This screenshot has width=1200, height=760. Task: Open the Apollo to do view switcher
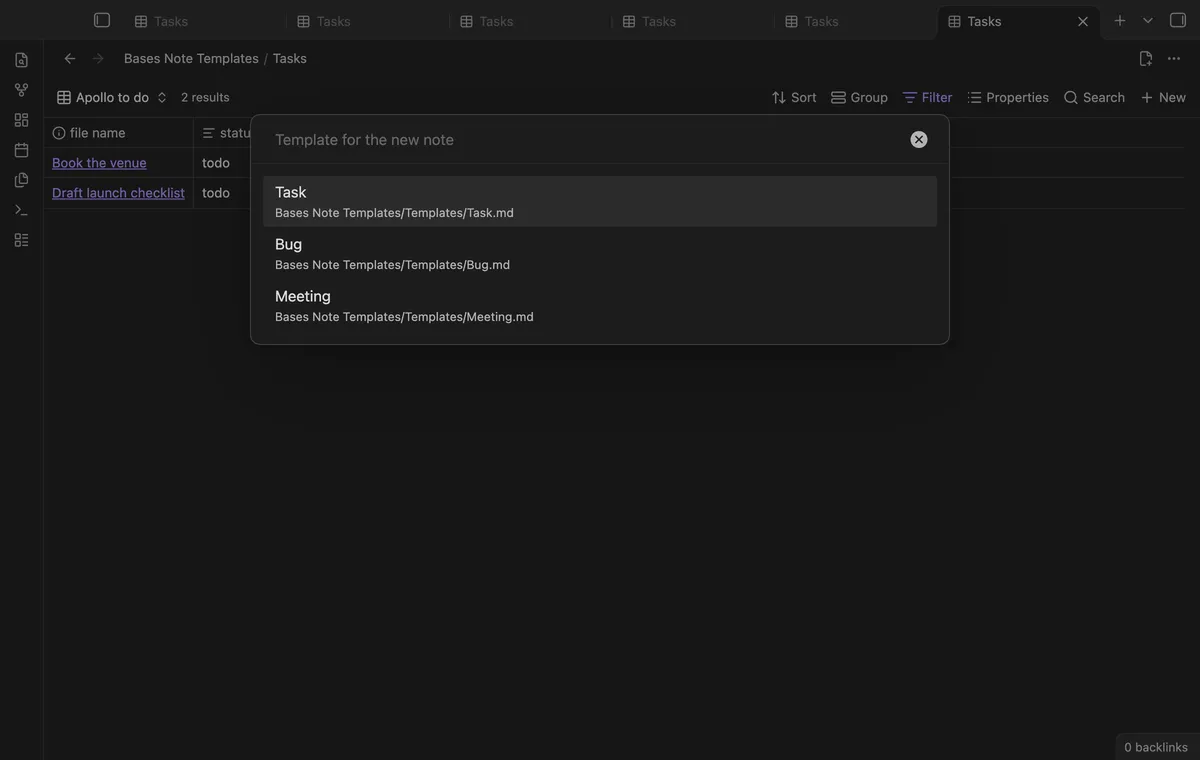tap(112, 97)
